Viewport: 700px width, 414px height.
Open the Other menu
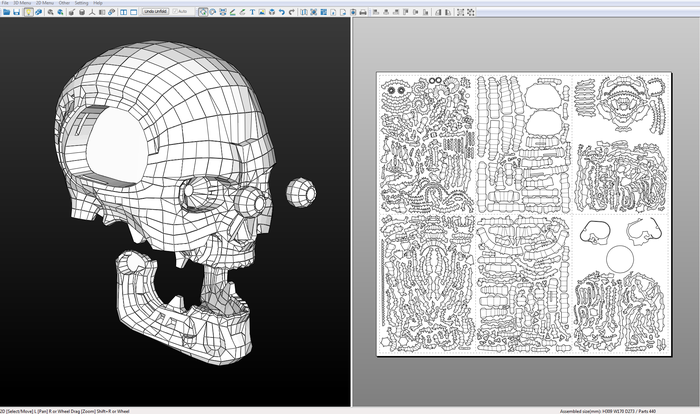(64, 3)
